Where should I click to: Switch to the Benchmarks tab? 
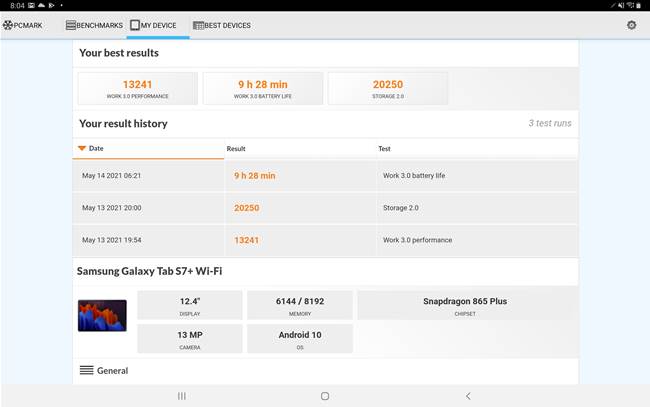pyautogui.click(x=94, y=25)
